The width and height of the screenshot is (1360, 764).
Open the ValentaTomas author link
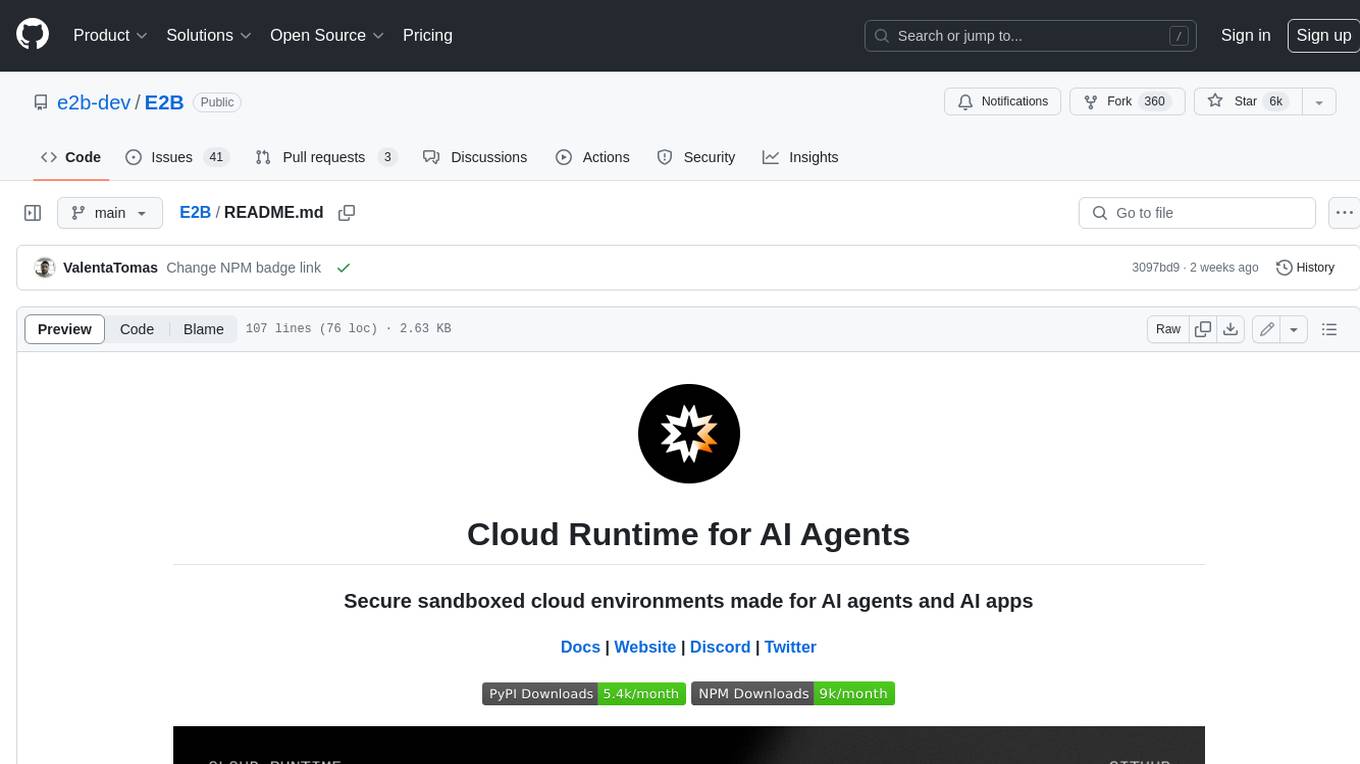click(x=110, y=268)
